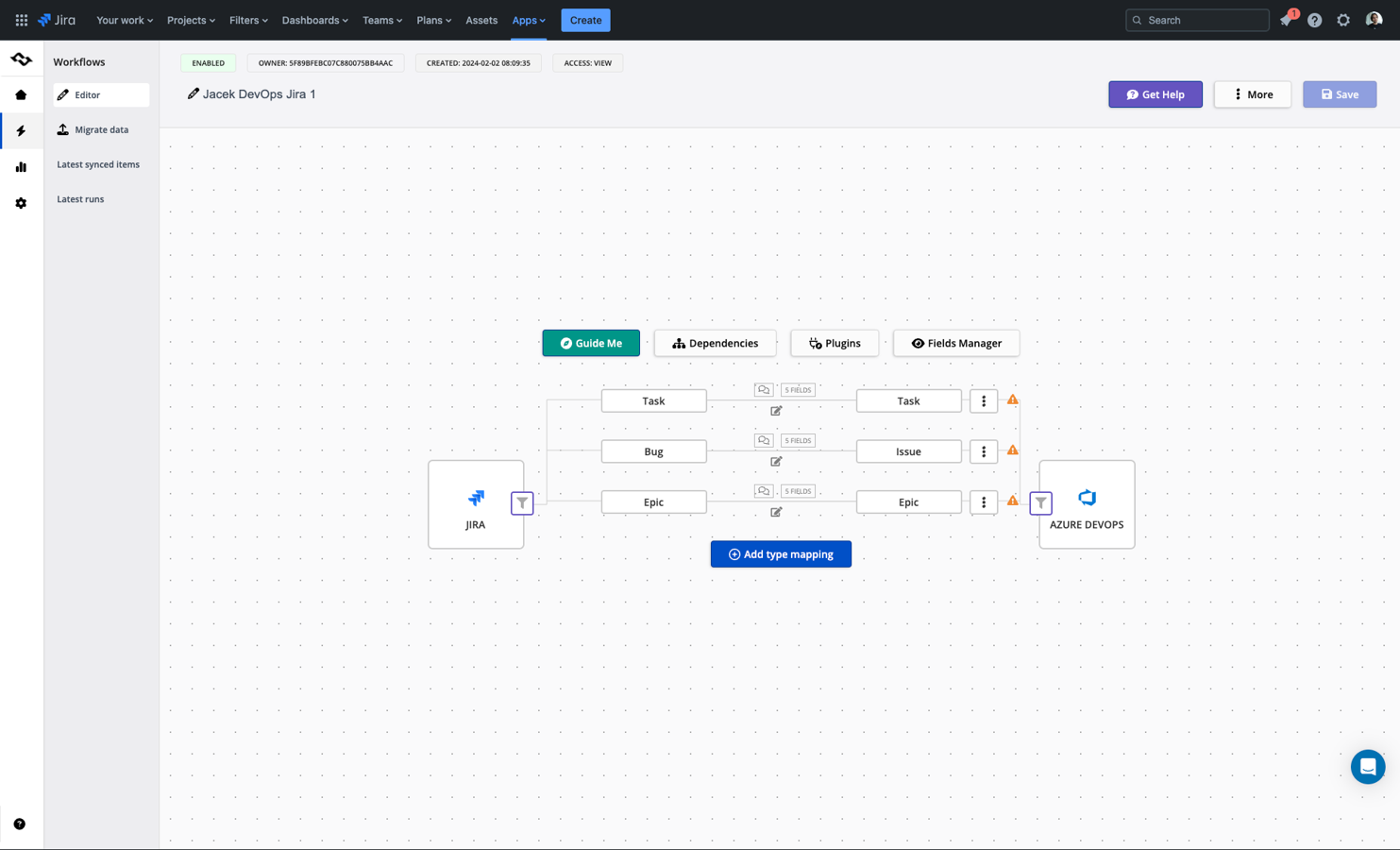Open Plugins

click(x=835, y=343)
